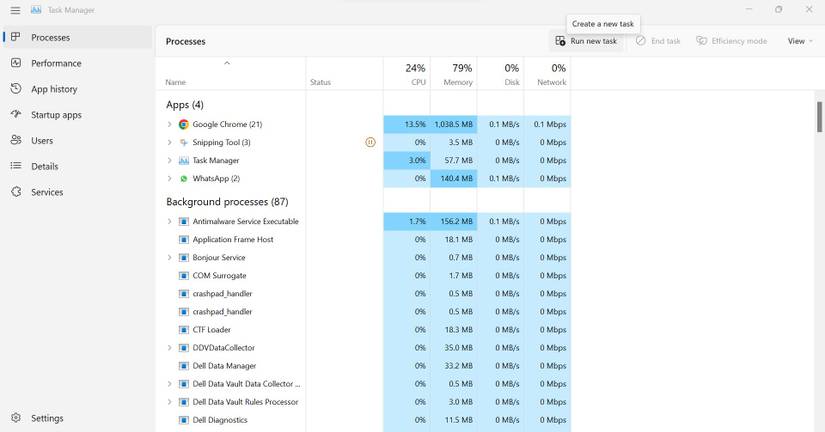Open the hamburger navigation menu icon
This screenshot has width=825, height=432.
pyautogui.click(x=15, y=10)
